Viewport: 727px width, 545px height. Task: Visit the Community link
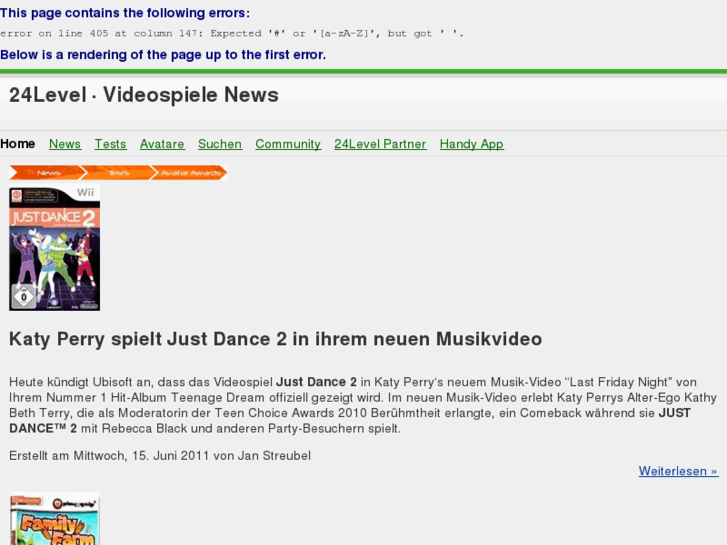point(288,144)
